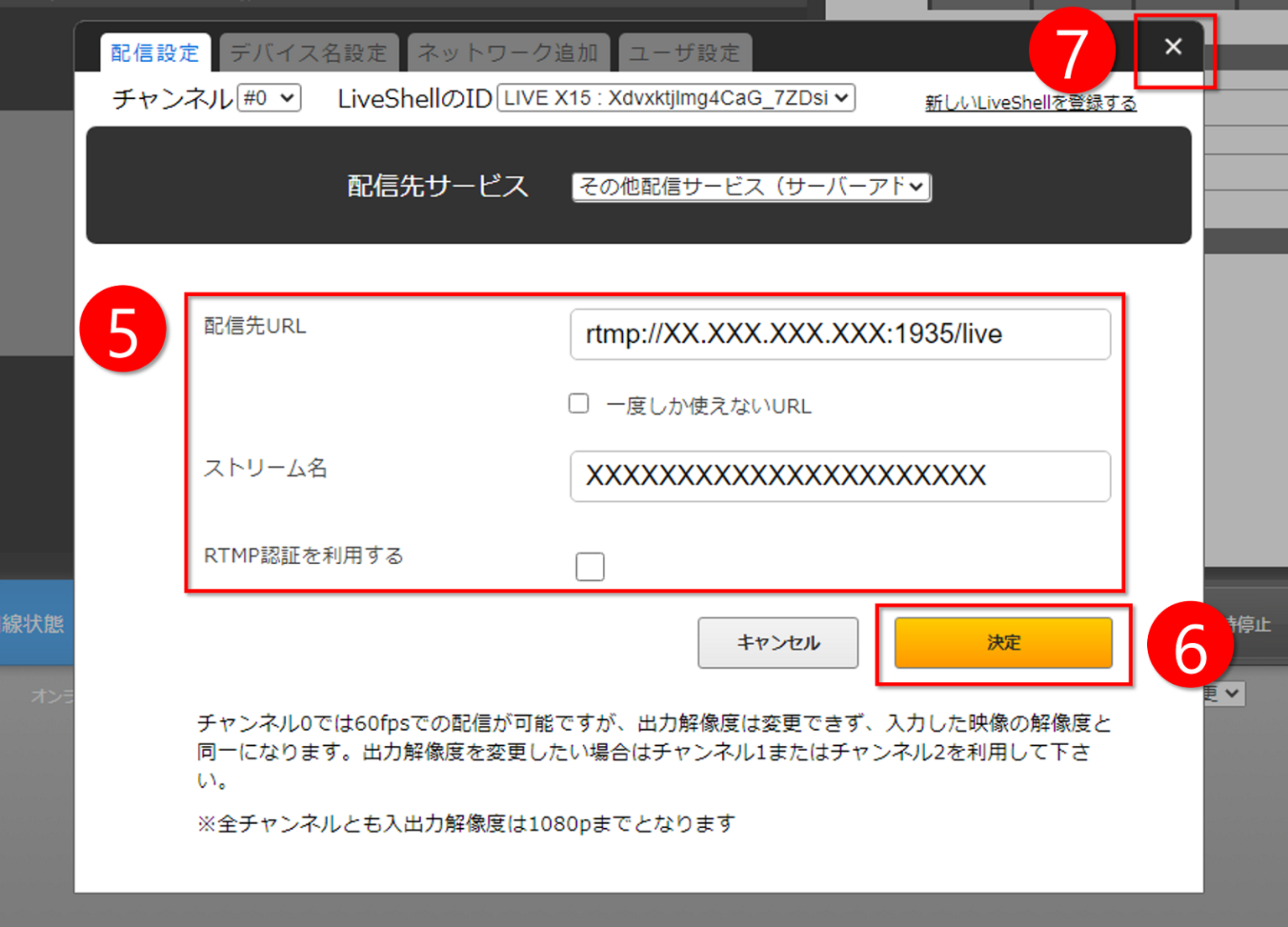This screenshot has height=927, width=1288.
Task: Open the チャンネル #0 dropdown
Action: [268, 97]
